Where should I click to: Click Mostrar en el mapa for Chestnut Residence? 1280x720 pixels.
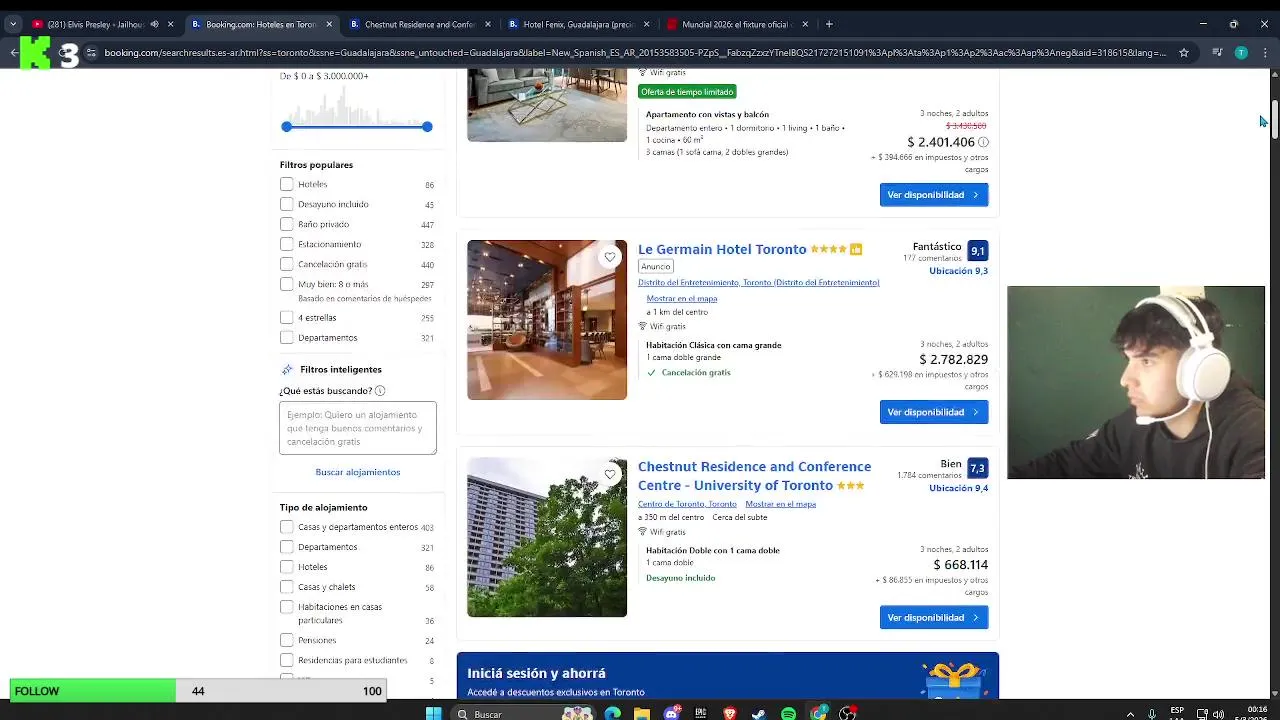[780, 504]
